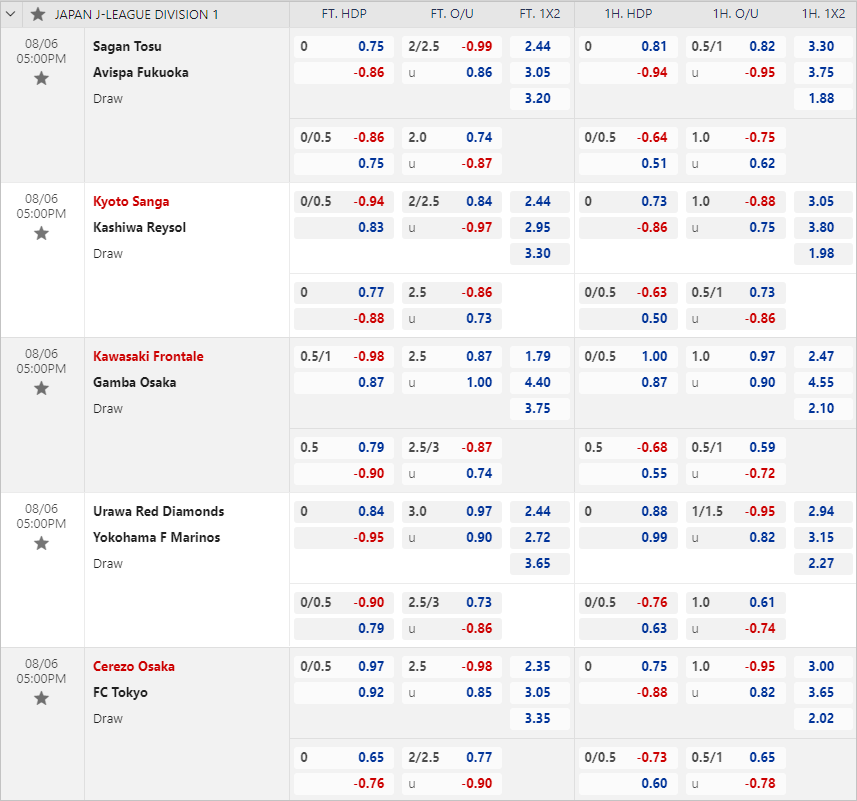The height and width of the screenshot is (801, 857).
Task: Click the Gamba Osaka team name
Action: tap(134, 382)
